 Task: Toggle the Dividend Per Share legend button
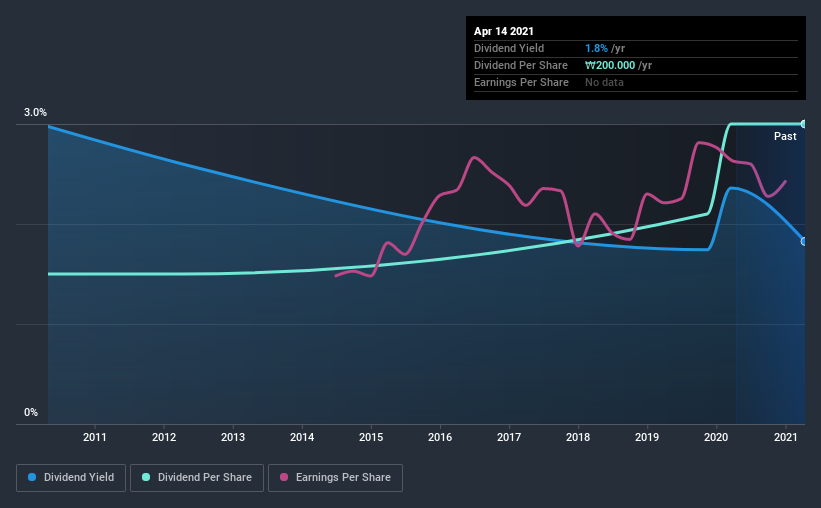pyautogui.click(x=197, y=478)
